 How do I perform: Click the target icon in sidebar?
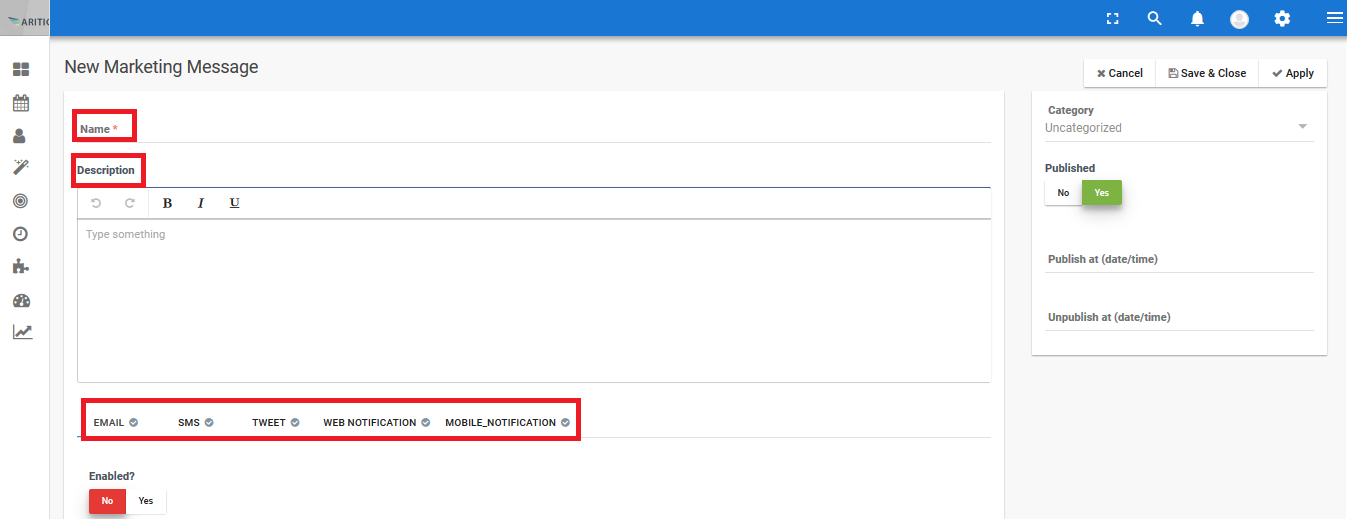point(20,201)
